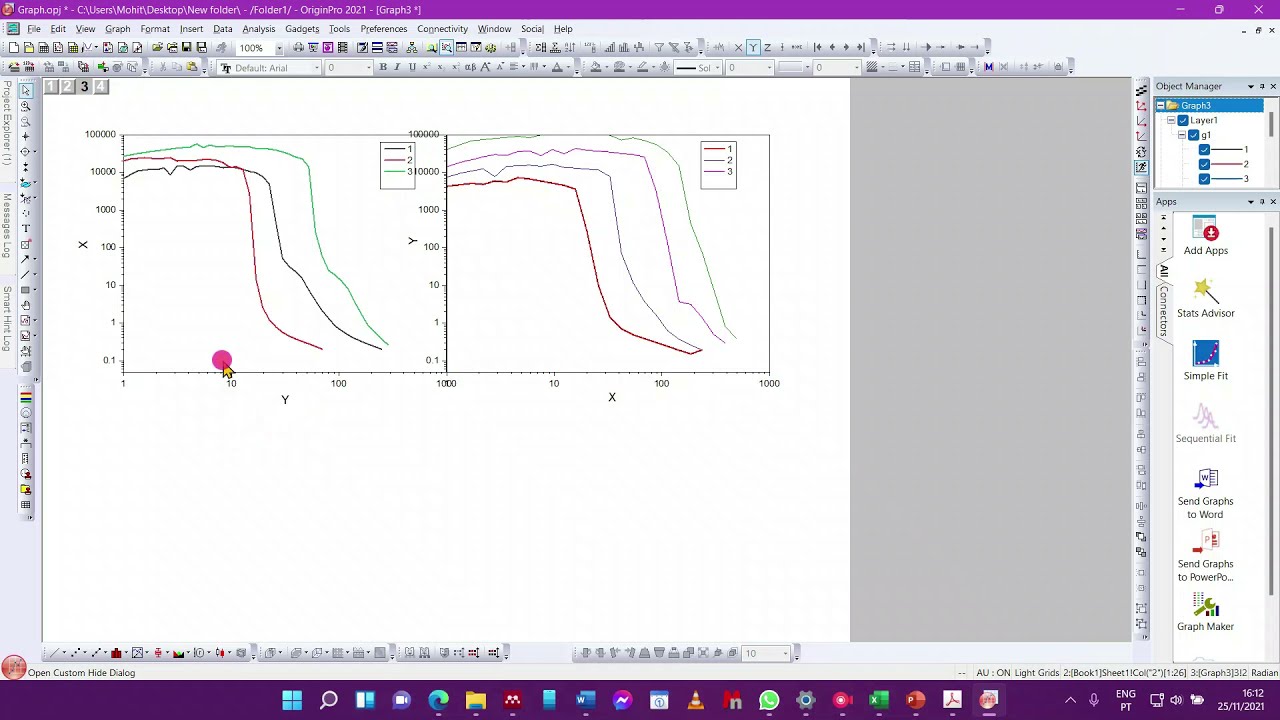Viewport: 1280px width, 720px height.
Task: Click the Paste icon in toolbar
Action: [x=192, y=67]
